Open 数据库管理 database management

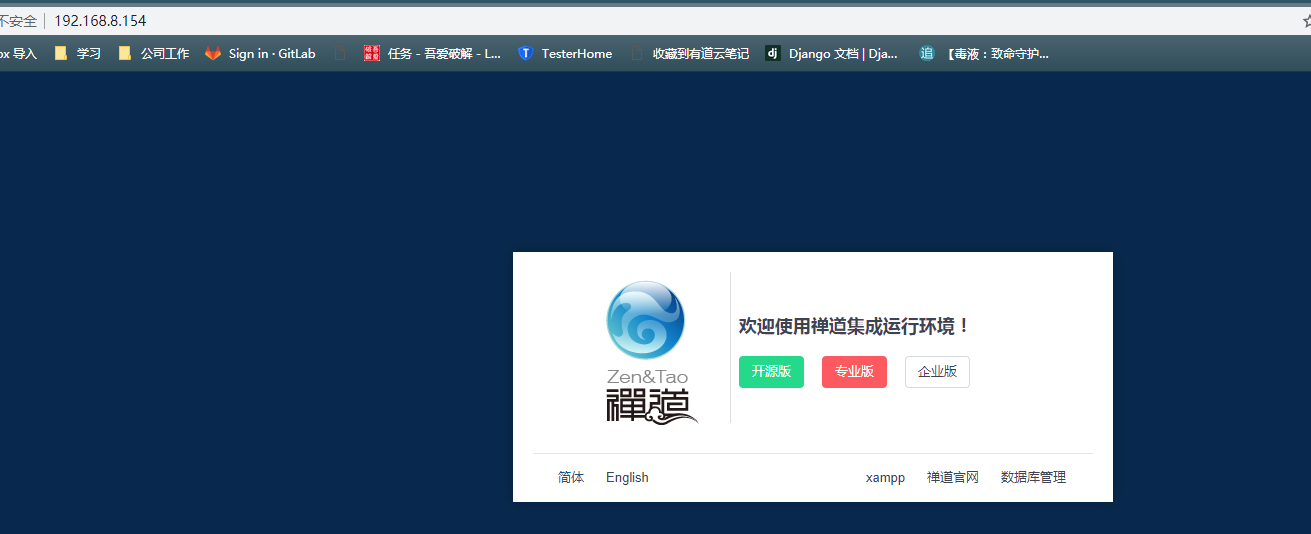pos(1033,478)
